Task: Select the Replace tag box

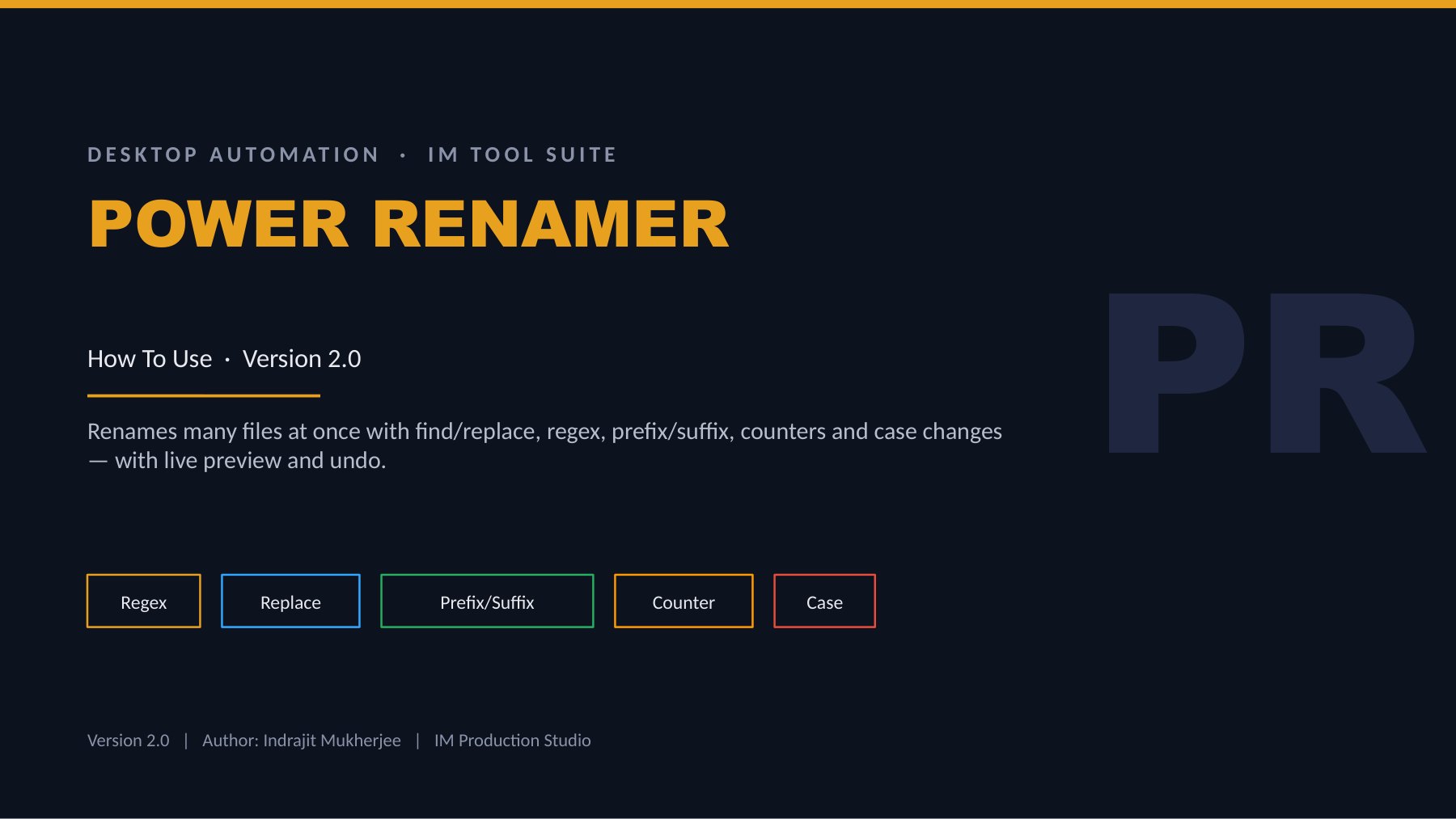Action: click(290, 601)
